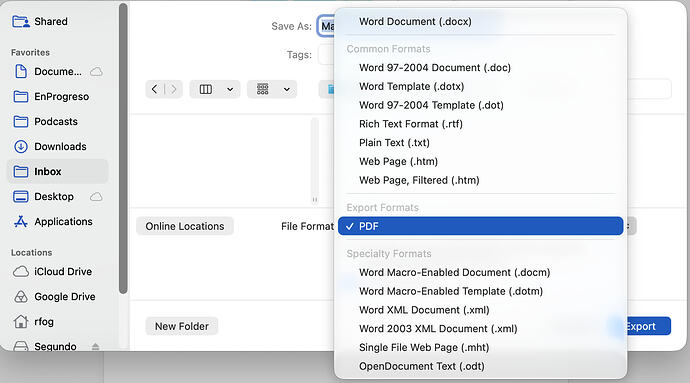Click the column divider resize handle
Image resolution: width=690 pixels, height=383 pixels.
click(x=315, y=199)
